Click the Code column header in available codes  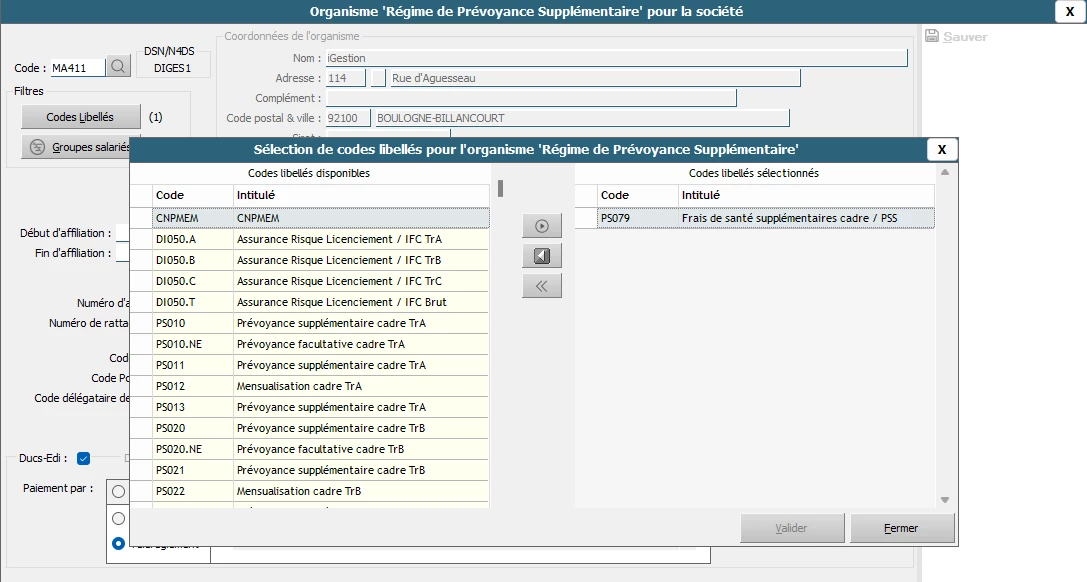tap(193, 195)
